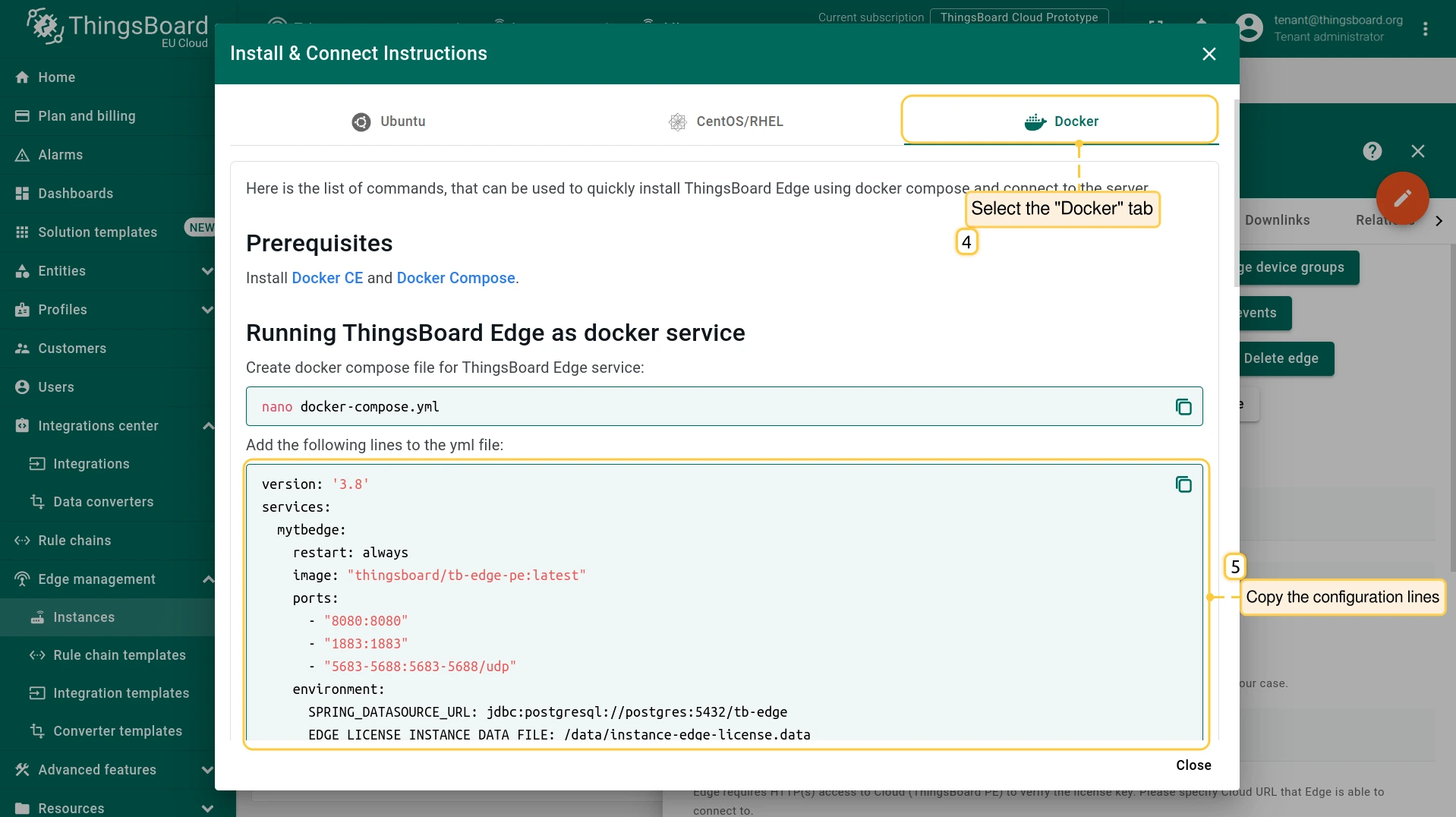Open the Docker Compose link
This screenshot has width=1456, height=817.
tap(455, 278)
